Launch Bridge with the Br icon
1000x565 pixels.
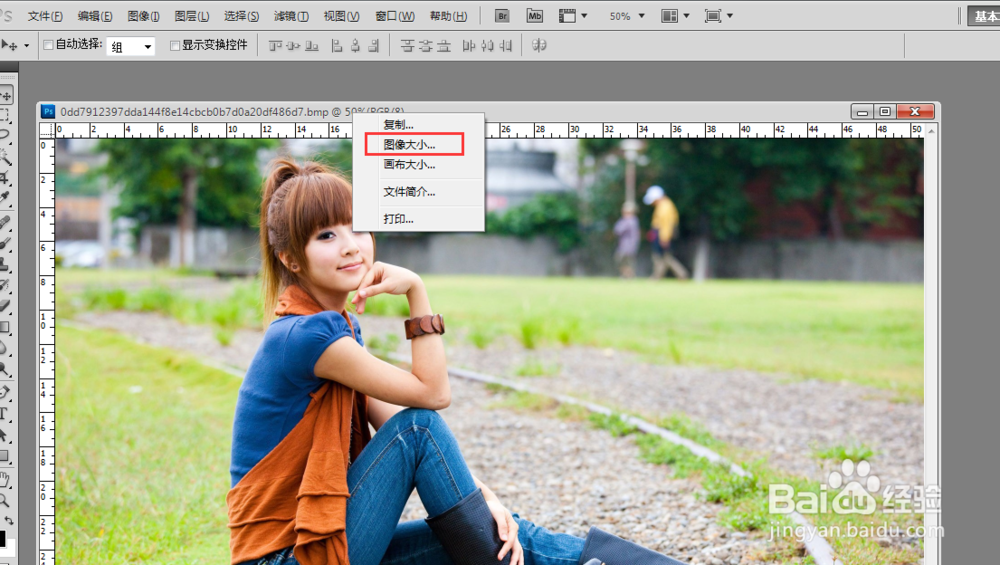coord(502,16)
